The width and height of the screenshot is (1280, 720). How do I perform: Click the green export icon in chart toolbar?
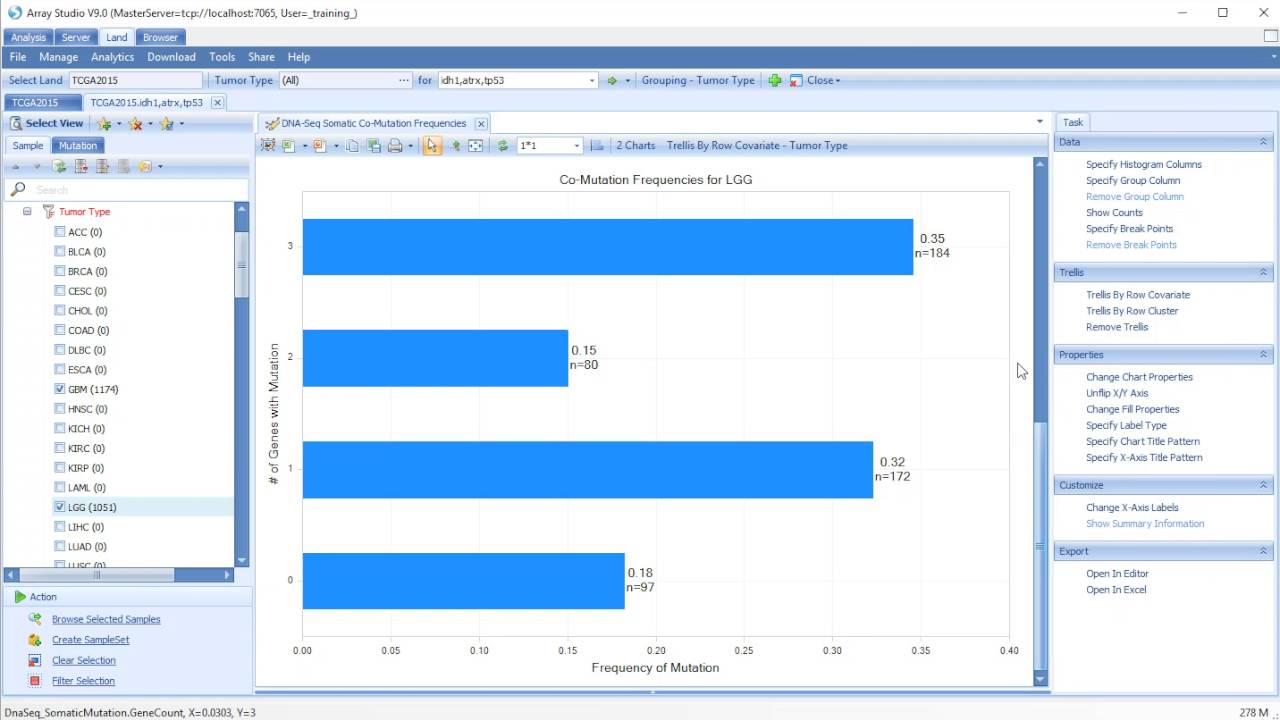288,146
